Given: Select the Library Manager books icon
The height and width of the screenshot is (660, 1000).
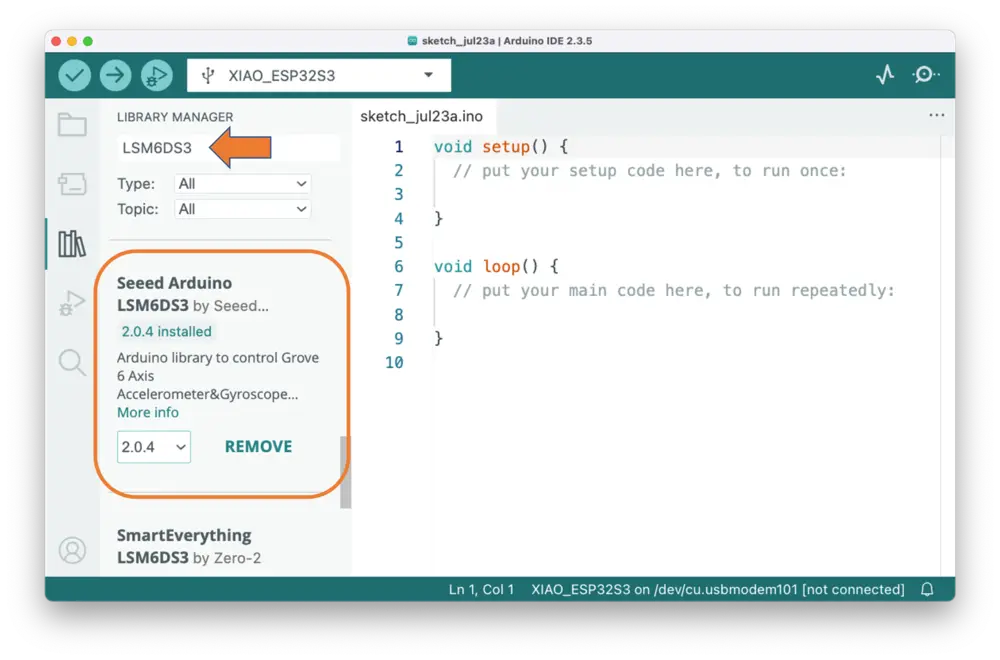Looking at the screenshot, I should (x=72, y=244).
